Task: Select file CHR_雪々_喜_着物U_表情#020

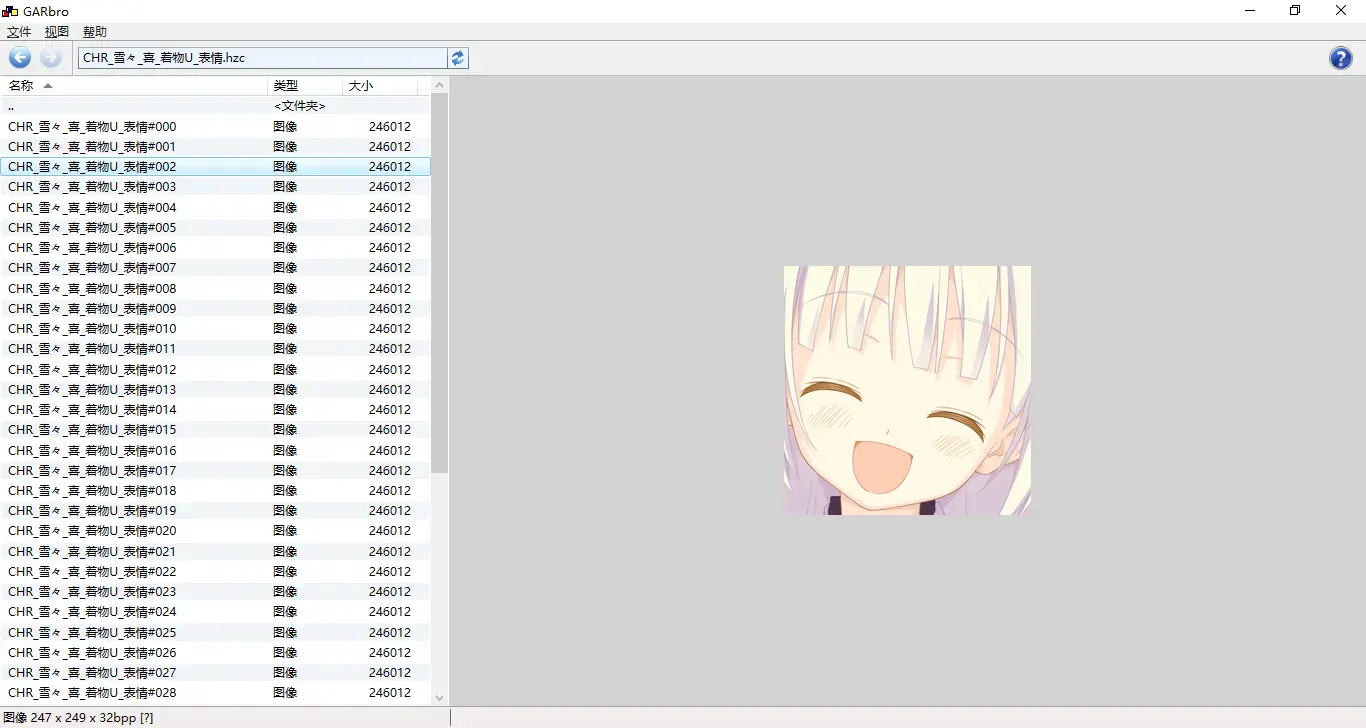Action: click(x=215, y=531)
